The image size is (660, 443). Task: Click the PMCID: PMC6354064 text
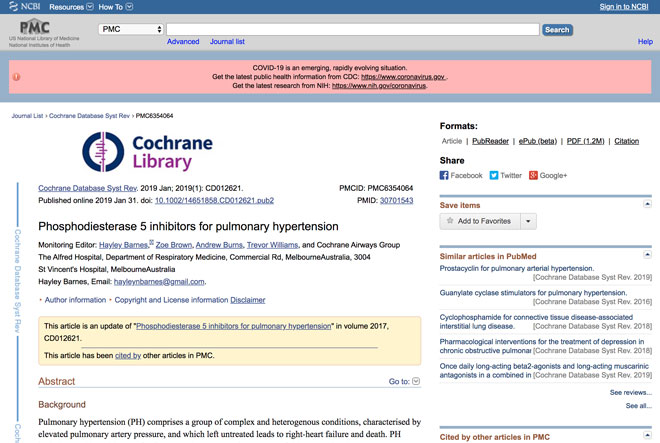tap(376, 188)
